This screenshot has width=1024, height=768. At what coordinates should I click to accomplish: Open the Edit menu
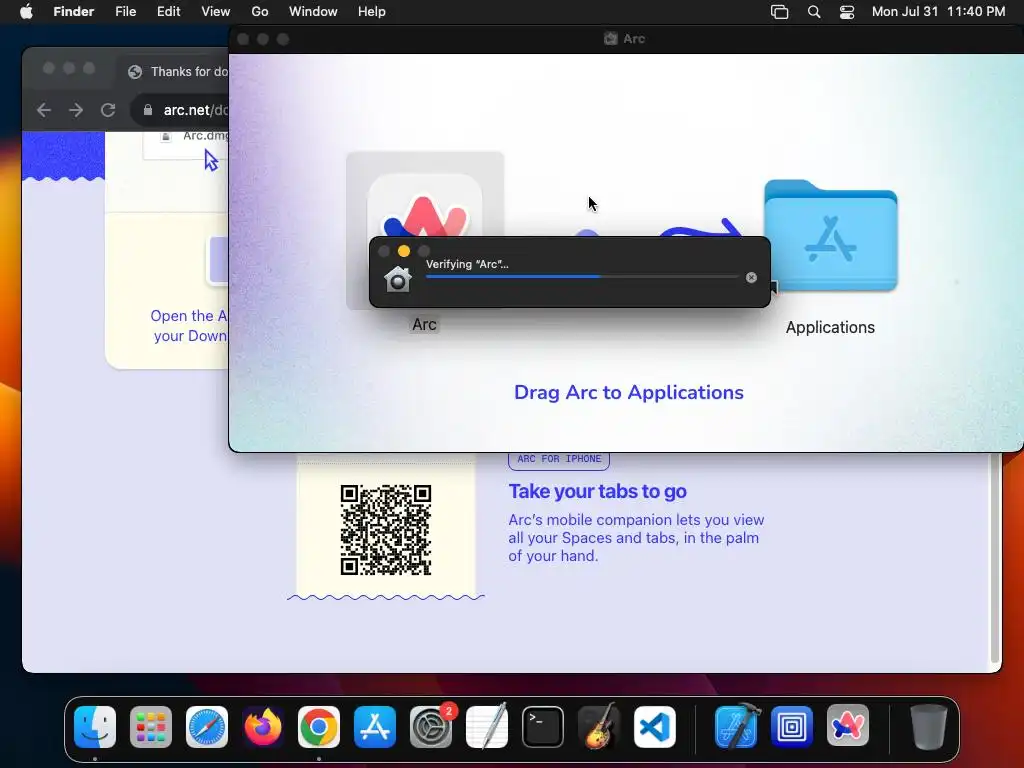[168, 12]
